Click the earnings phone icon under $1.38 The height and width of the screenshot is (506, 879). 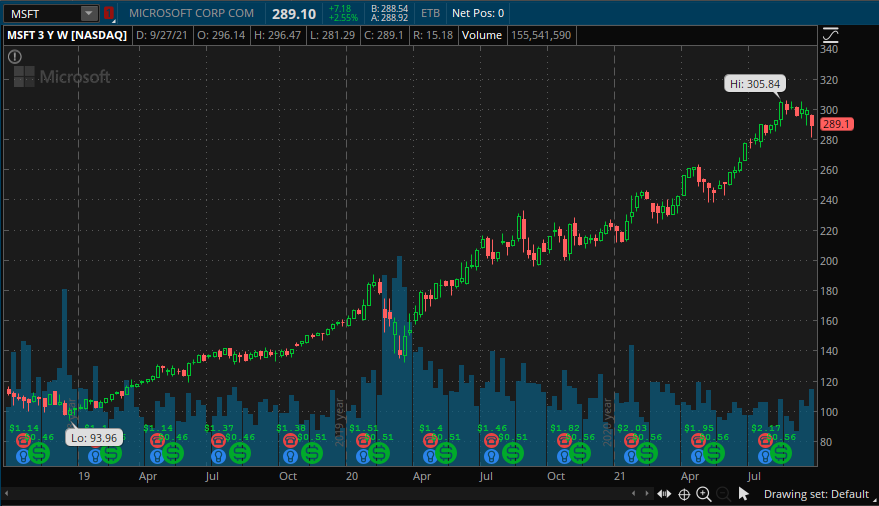[290, 440]
